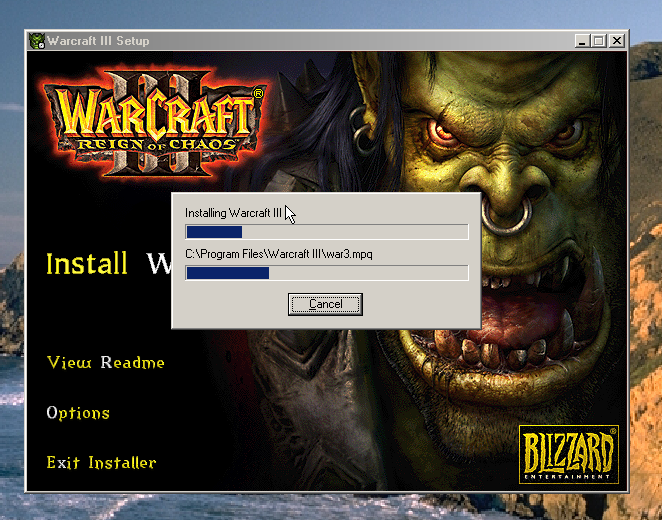Select the Install Warcraft III menu entry
This screenshot has width=662, height=520.
click(109, 263)
